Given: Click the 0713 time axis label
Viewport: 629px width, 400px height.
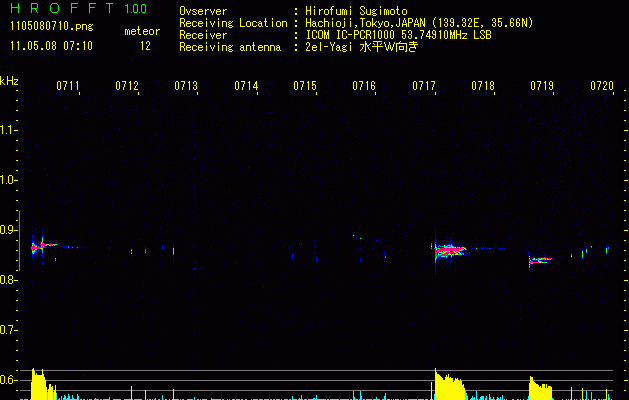Looking at the screenshot, I should tap(186, 86).
